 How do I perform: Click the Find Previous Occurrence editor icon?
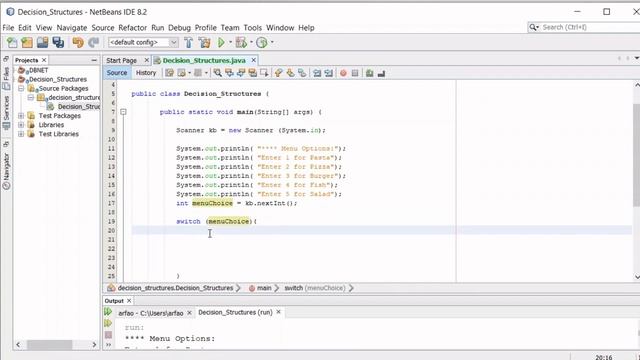click(x=229, y=73)
